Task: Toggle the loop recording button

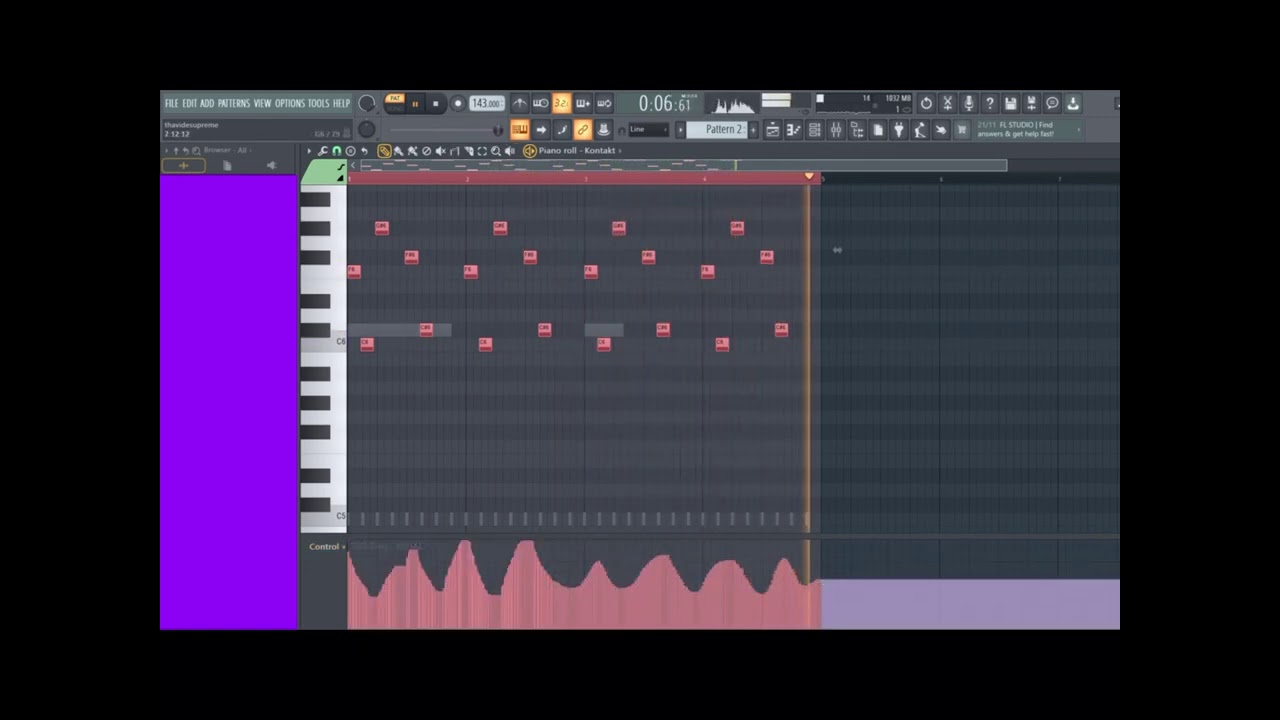Action: click(604, 103)
